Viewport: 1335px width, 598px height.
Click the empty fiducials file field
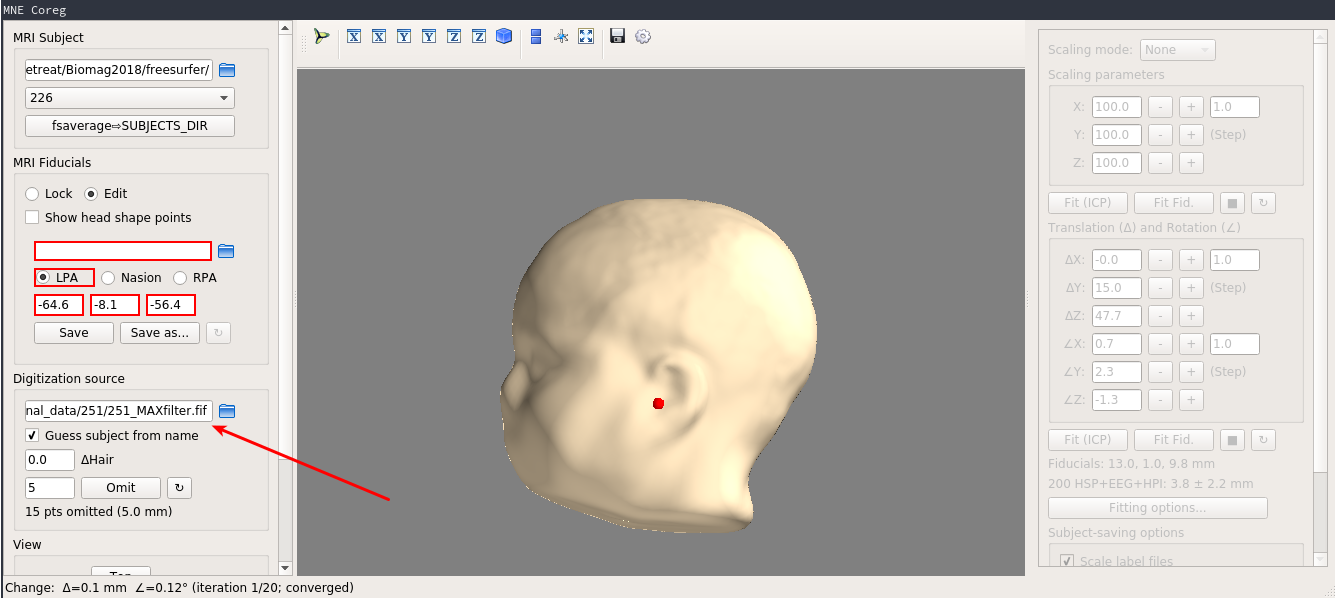(123, 251)
